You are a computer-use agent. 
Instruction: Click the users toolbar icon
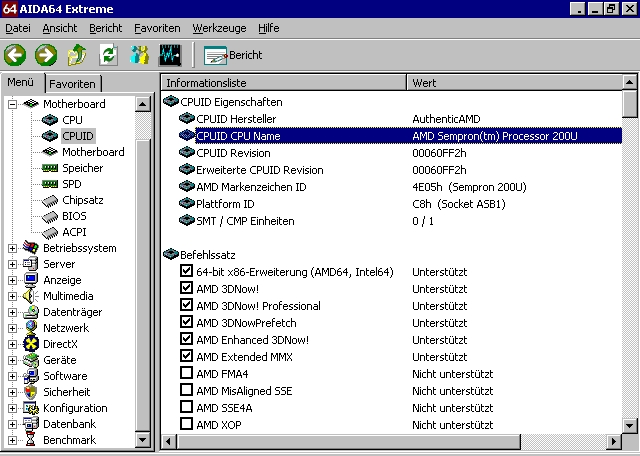click(x=139, y=55)
